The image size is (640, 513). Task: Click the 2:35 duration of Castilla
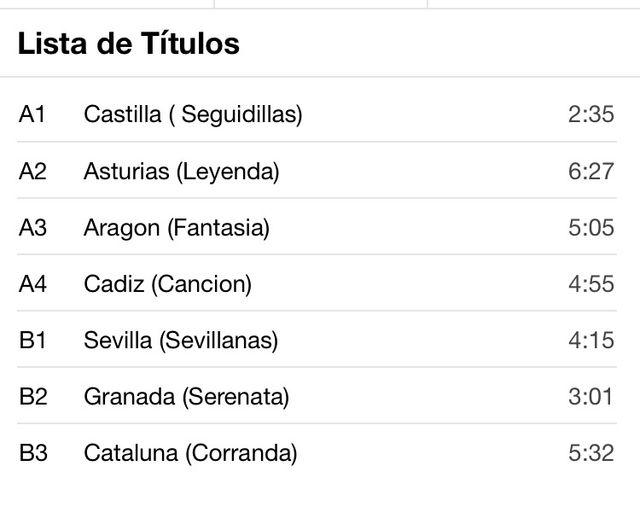point(591,115)
